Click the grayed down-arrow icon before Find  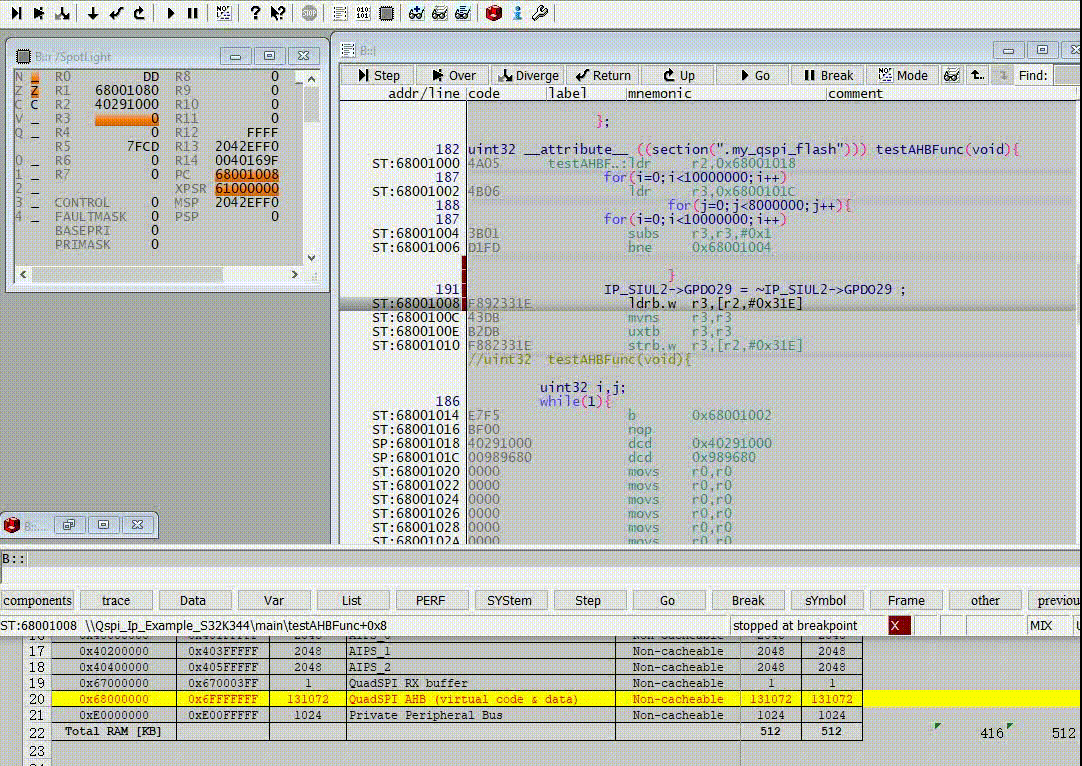1003,75
